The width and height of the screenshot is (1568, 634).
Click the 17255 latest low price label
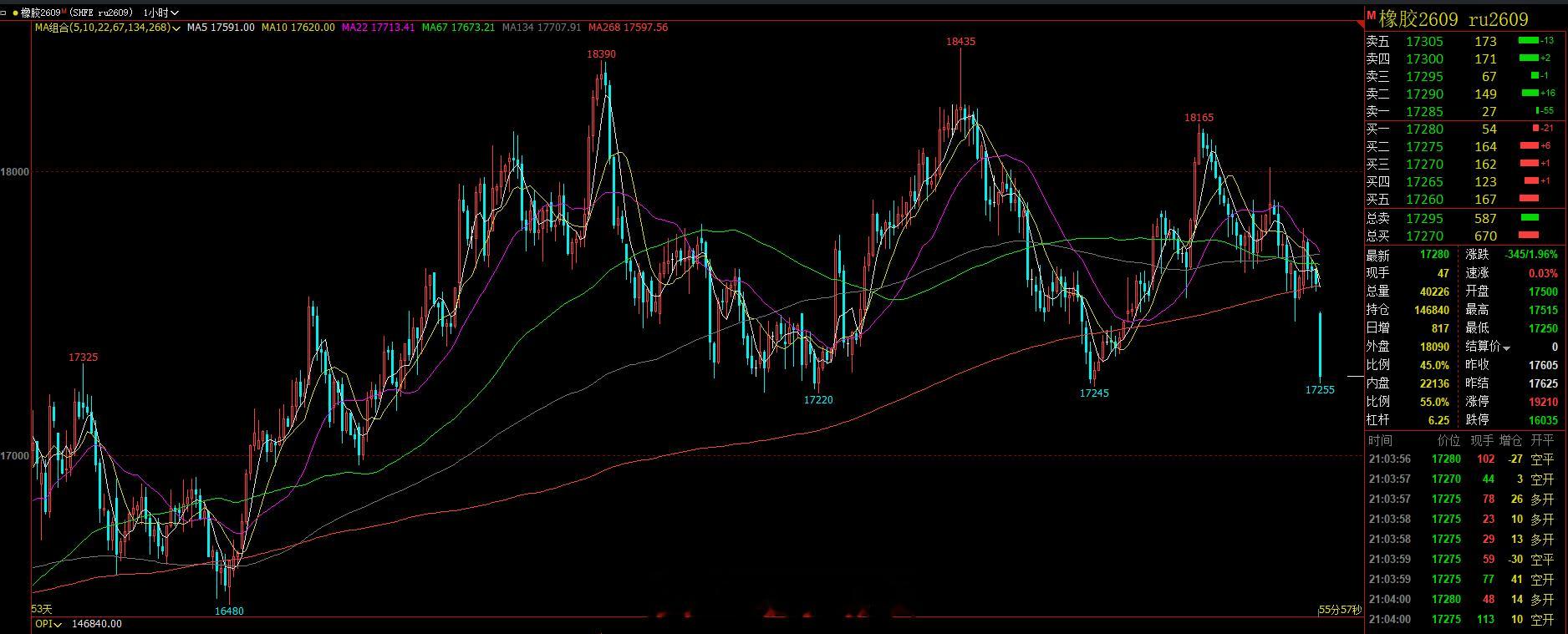tap(1320, 389)
